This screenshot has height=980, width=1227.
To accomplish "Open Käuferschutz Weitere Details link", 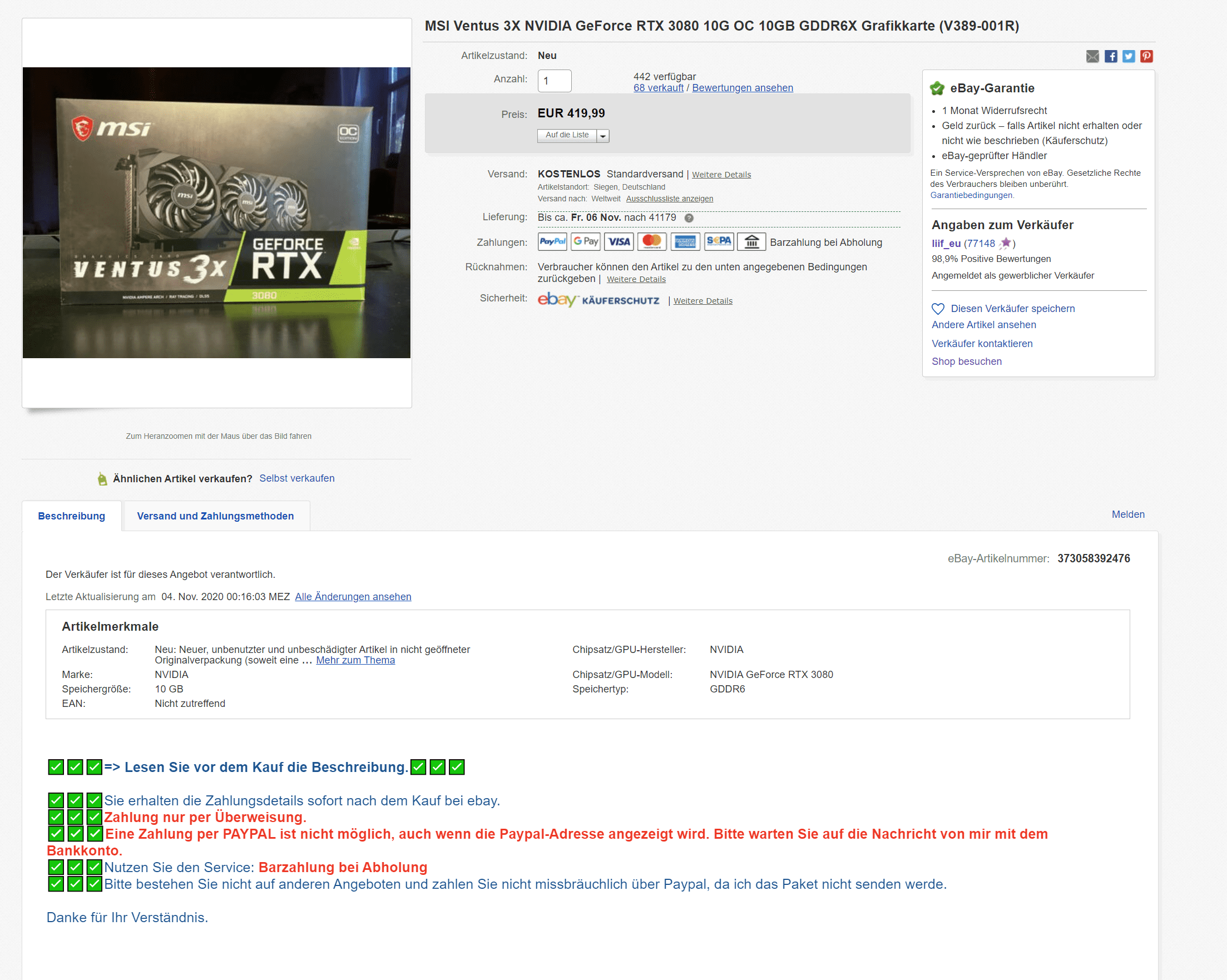I will click(x=703, y=301).
